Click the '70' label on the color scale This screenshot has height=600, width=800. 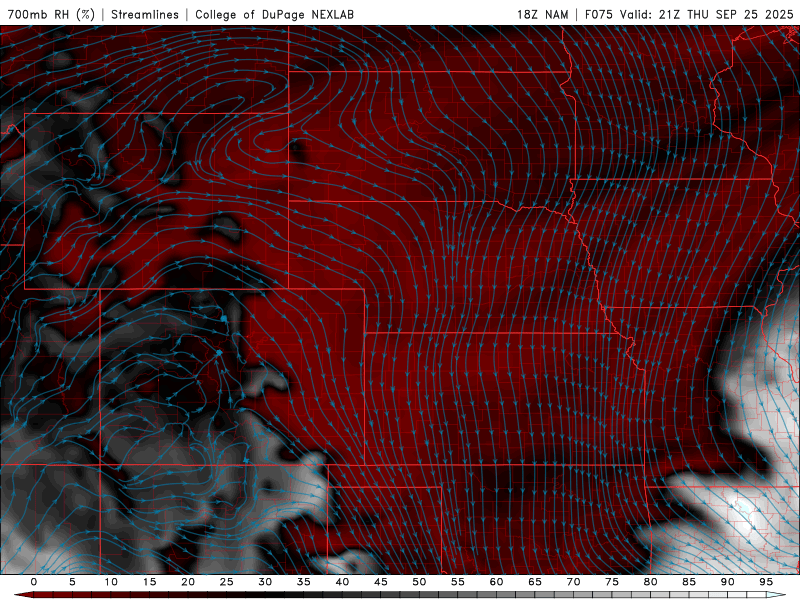(573, 582)
